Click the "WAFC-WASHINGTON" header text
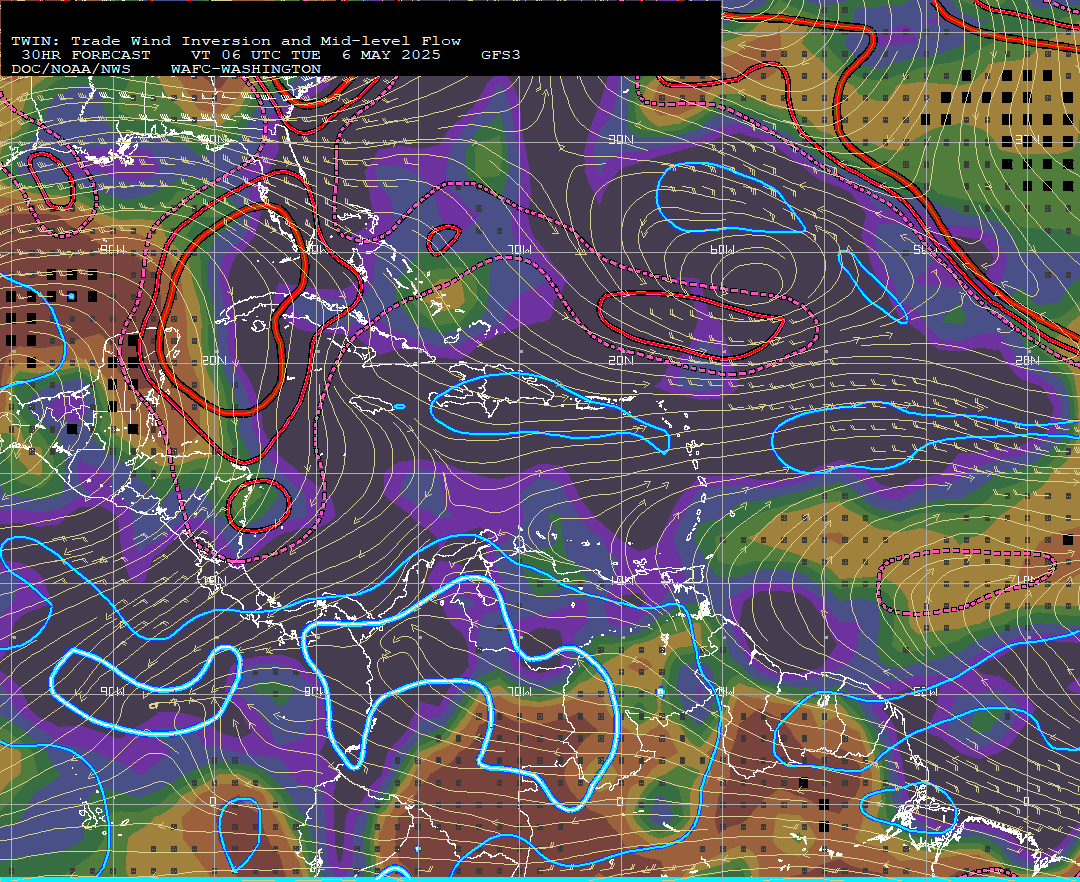The width and height of the screenshot is (1080, 882). (246, 70)
